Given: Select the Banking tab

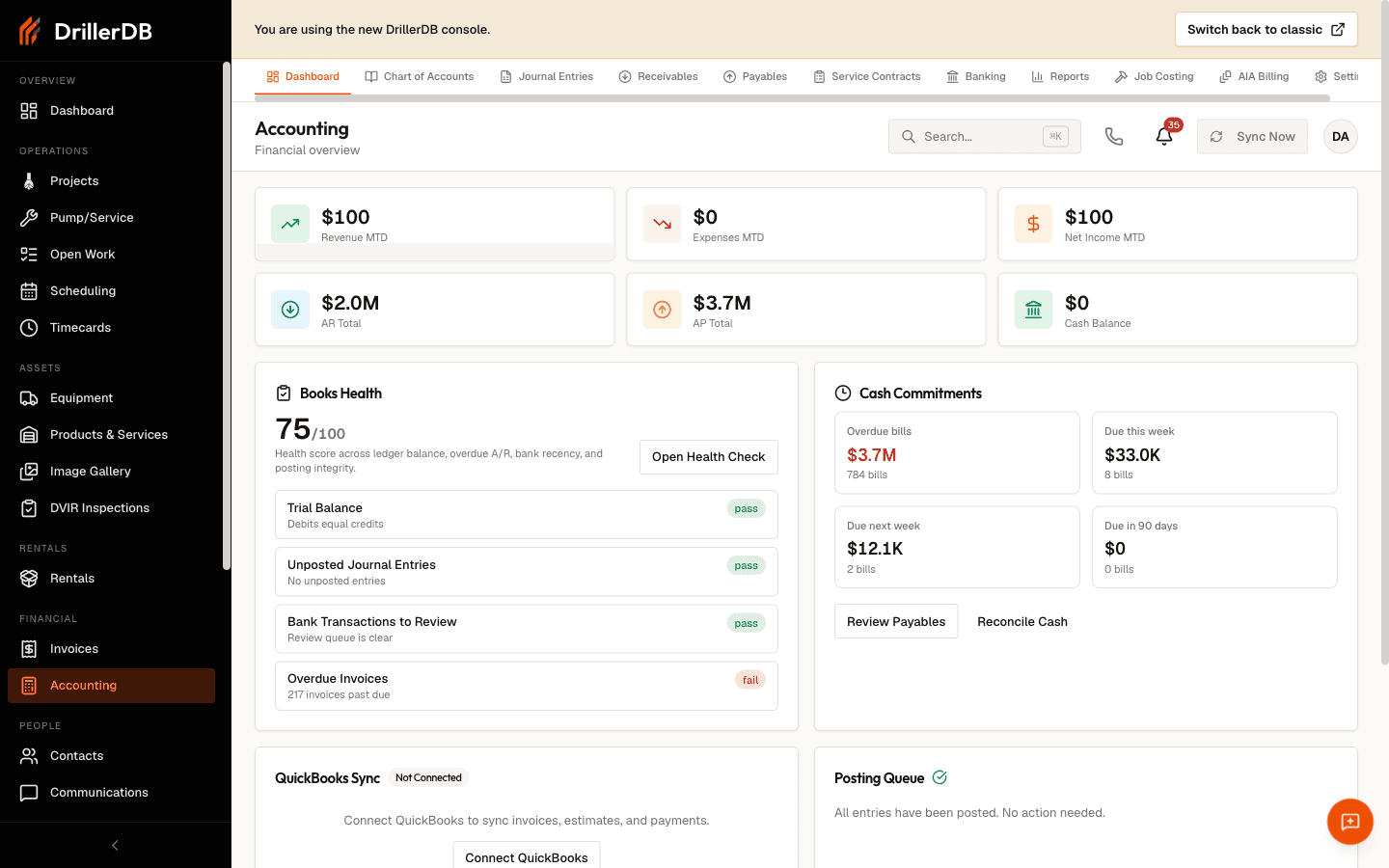Looking at the screenshot, I should [976, 77].
